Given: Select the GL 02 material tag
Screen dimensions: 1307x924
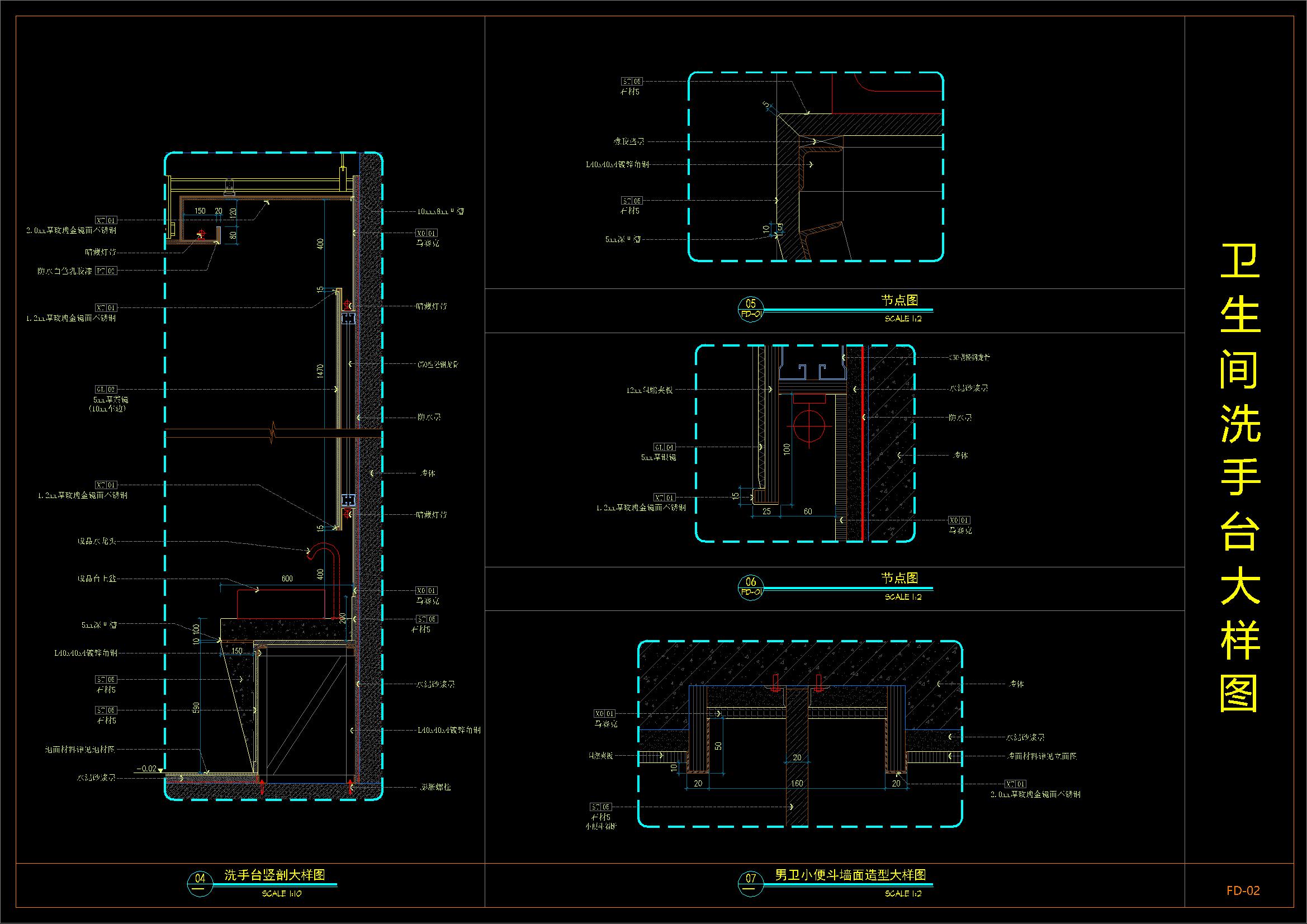Looking at the screenshot, I should click(106, 390).
